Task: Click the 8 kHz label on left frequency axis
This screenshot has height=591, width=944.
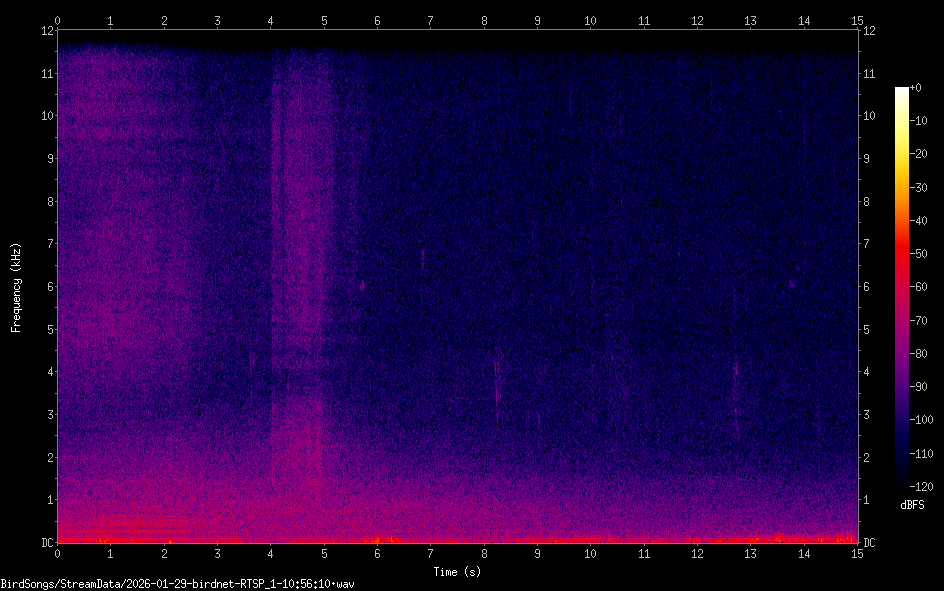Action: tap(48, 201)
